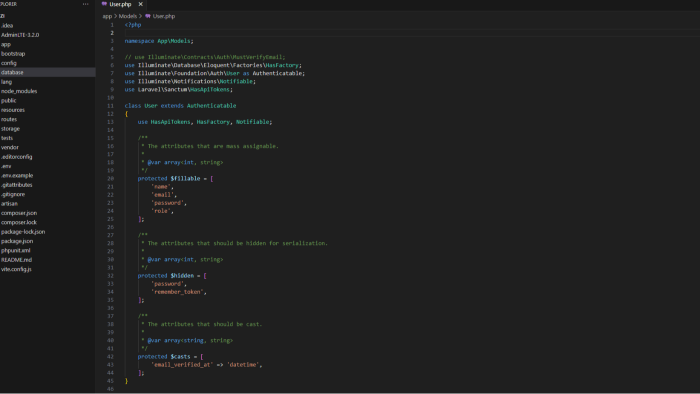This screenshot has height=394, width=700.
Task: Click the HasFactory import line
Action: 213,65
